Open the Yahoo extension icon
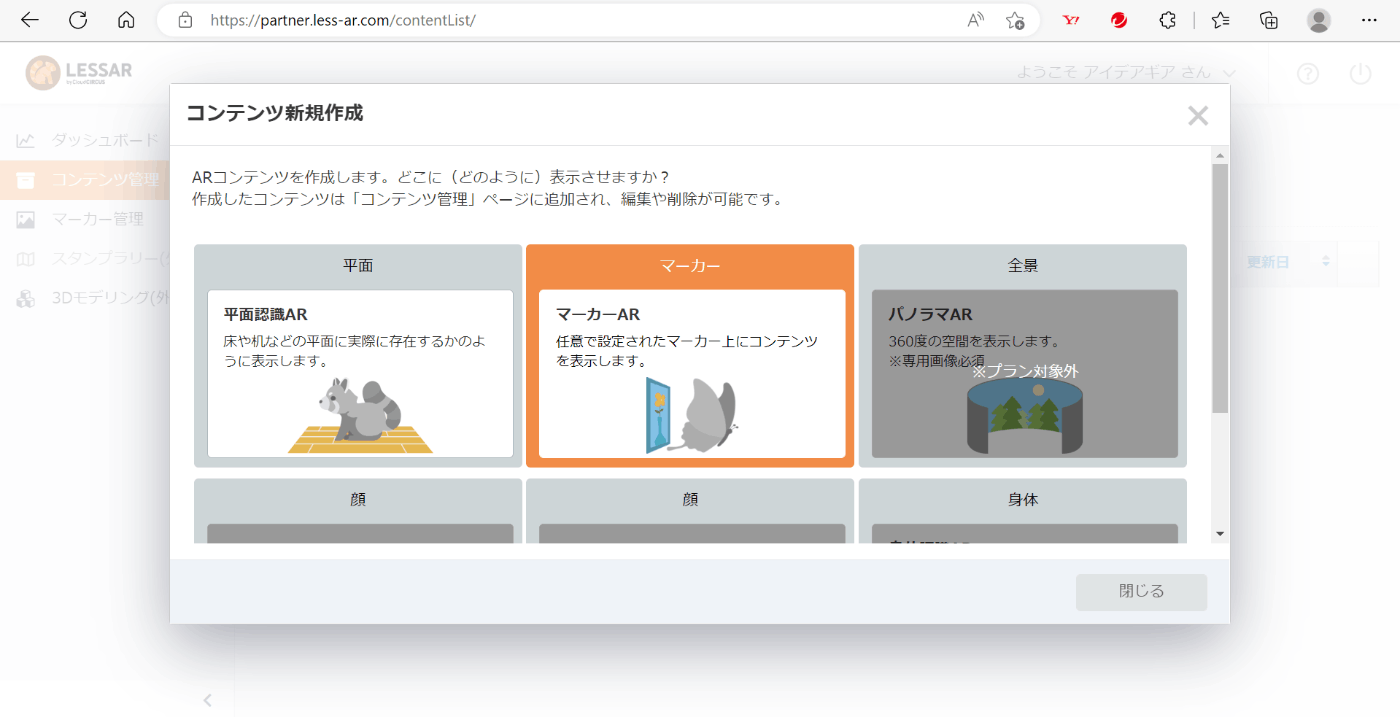 coord(1071,20)
